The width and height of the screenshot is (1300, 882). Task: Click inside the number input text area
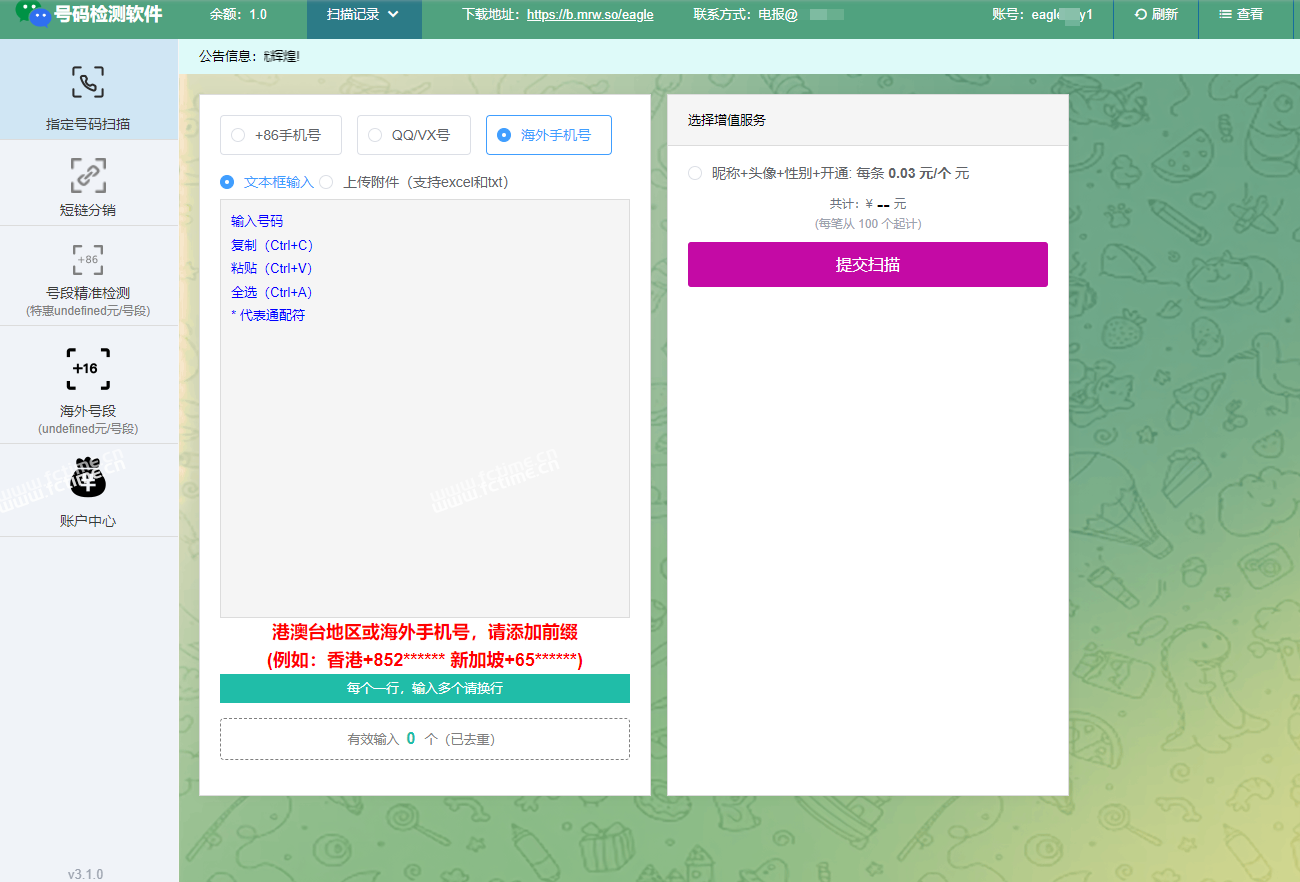click(424, 450)
